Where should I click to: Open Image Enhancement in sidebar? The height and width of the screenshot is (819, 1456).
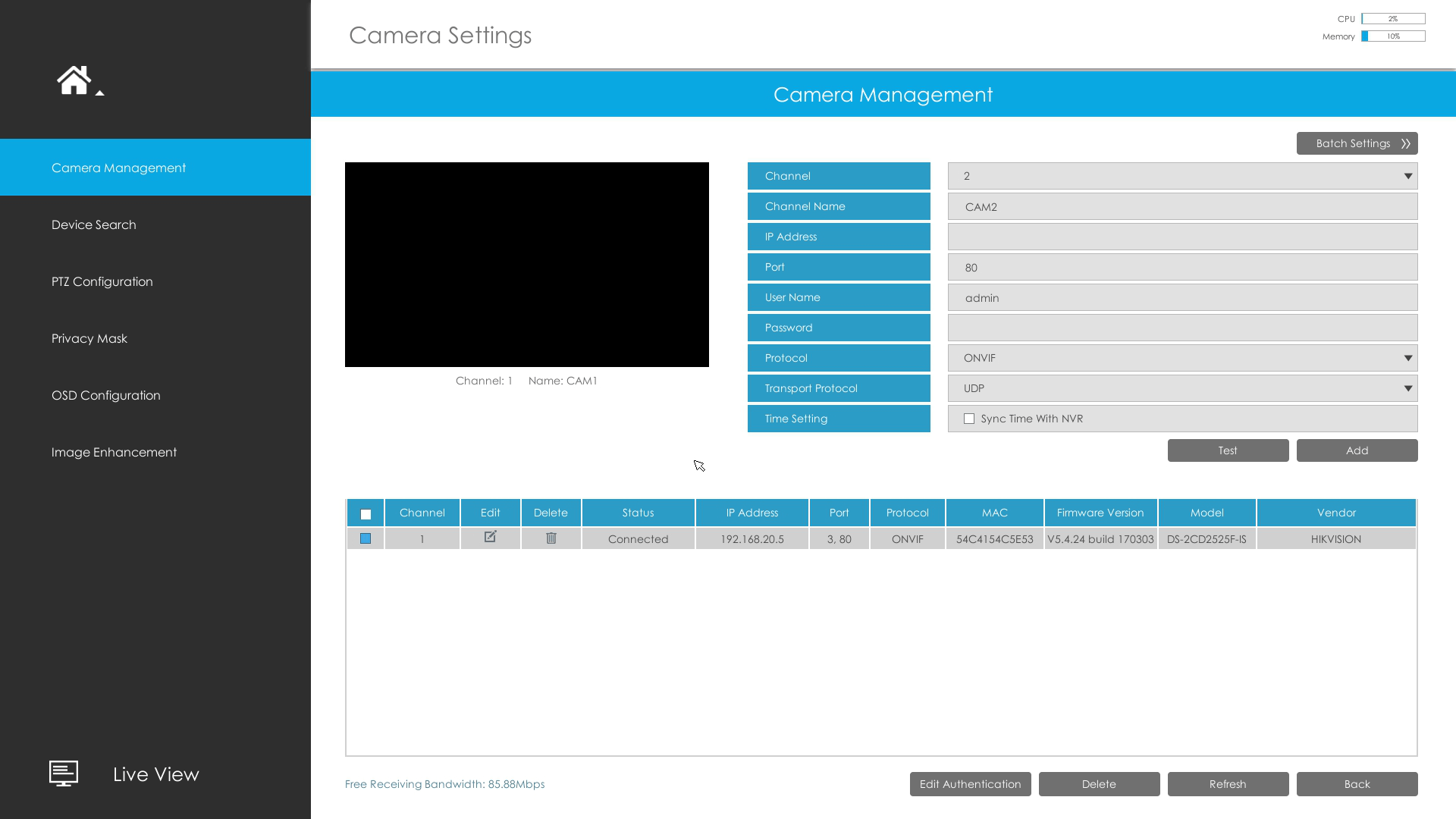[x=155, y=452]
